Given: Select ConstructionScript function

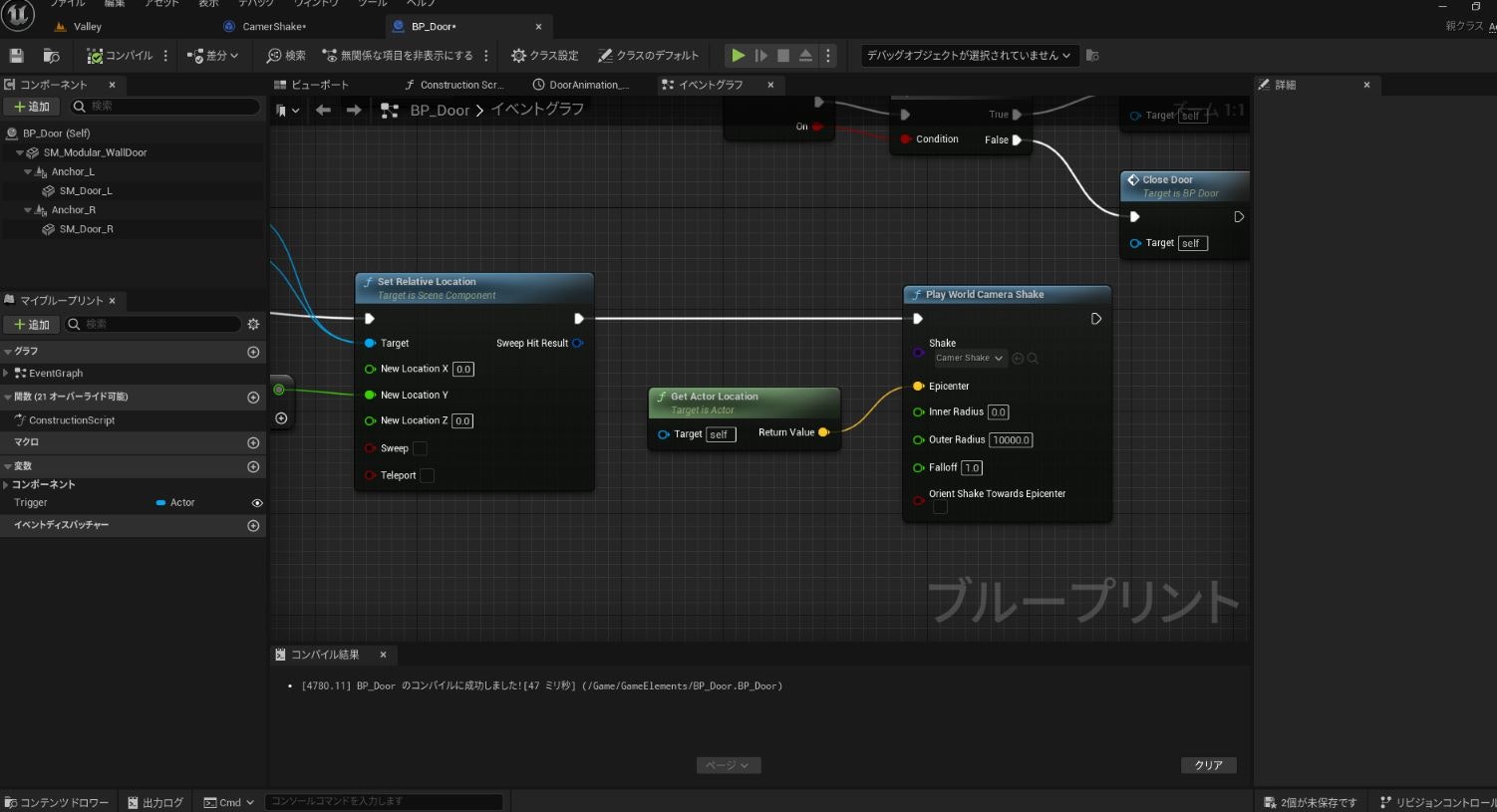Looking at the screenshot, I should [72, 420].
